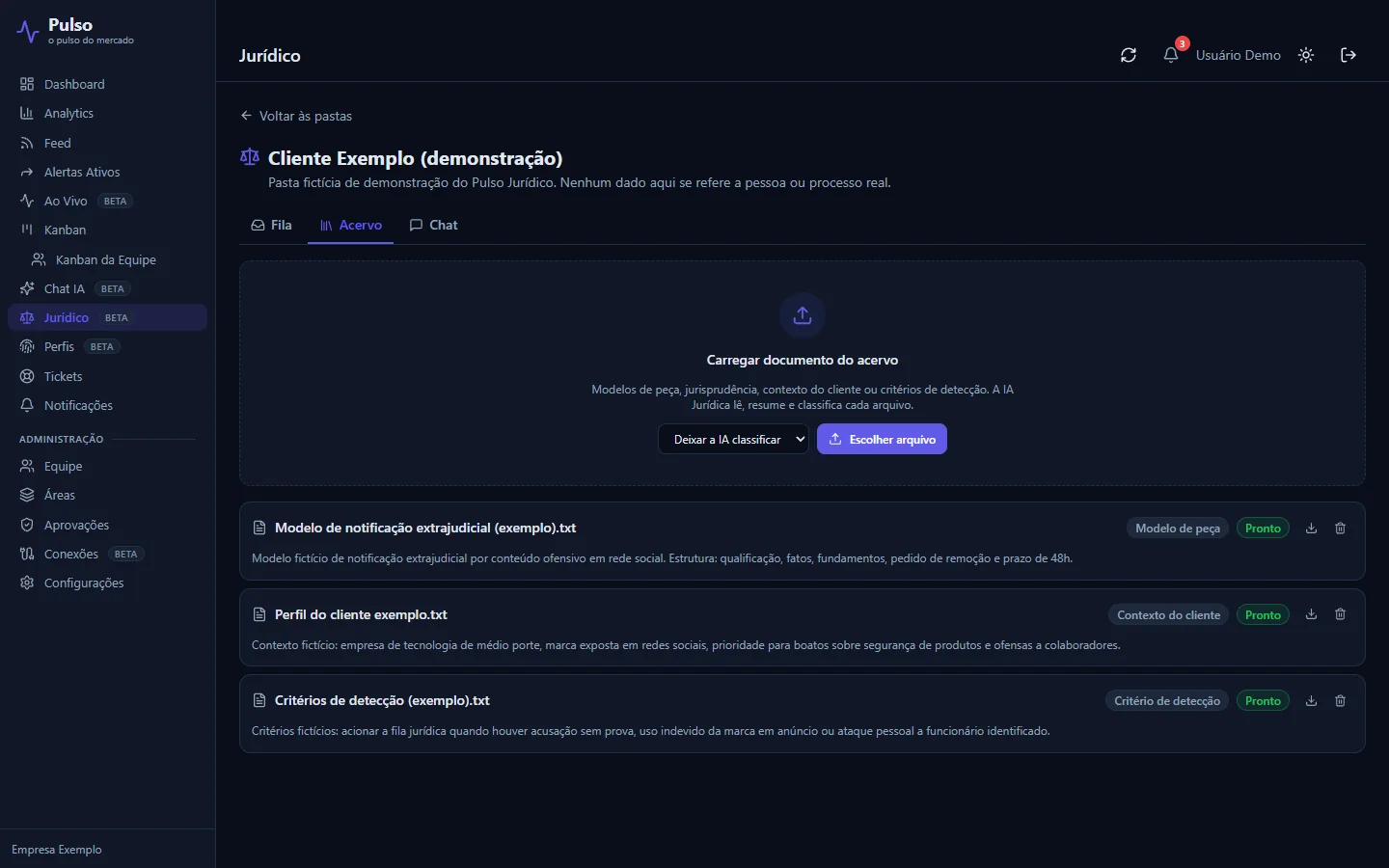Image resolution: width=1389 pixels, height=868 pixels.
Task: Open Aprovações in sidebar
Action: click(107, 525)
